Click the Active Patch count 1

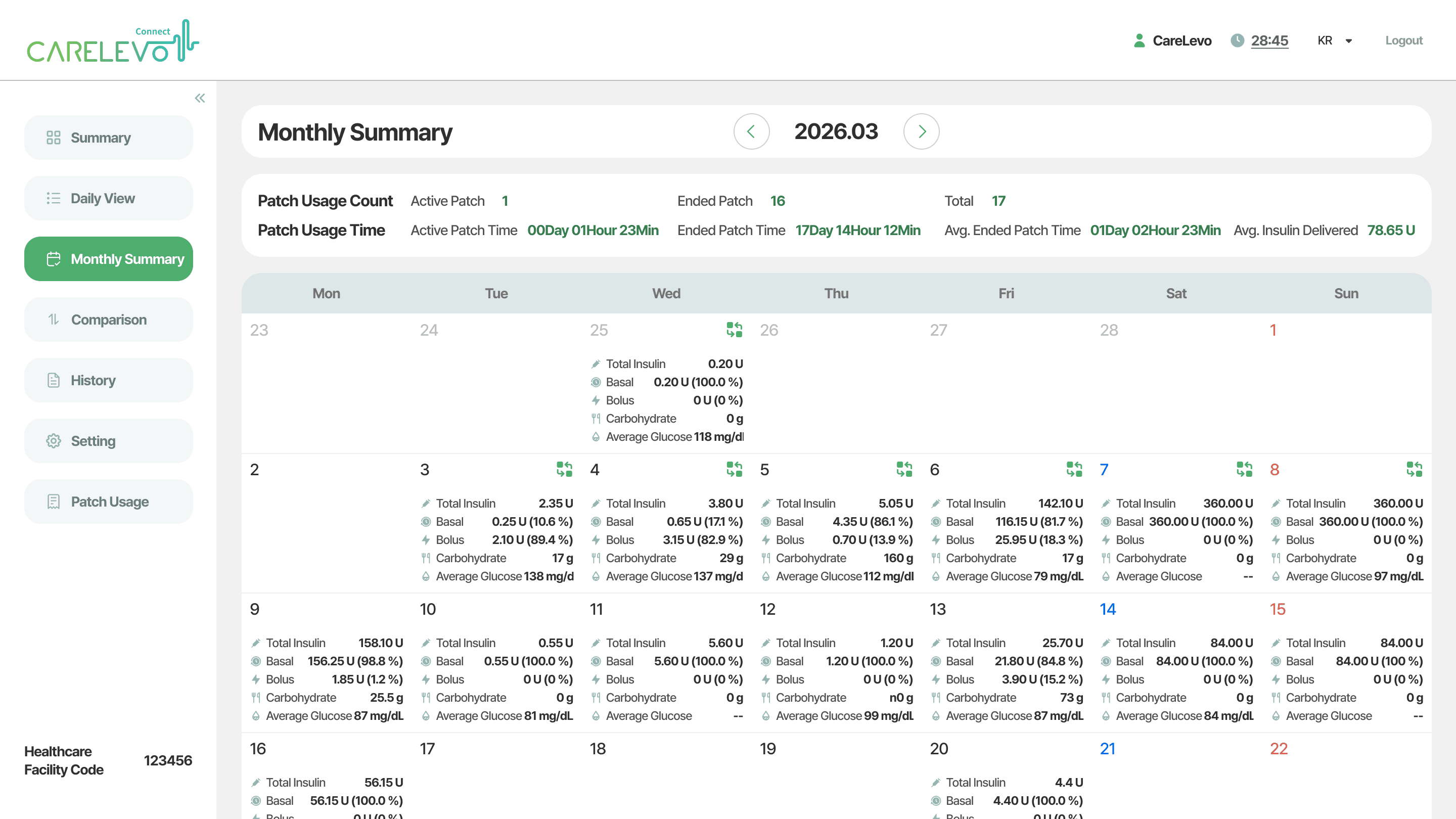(505, 201)
